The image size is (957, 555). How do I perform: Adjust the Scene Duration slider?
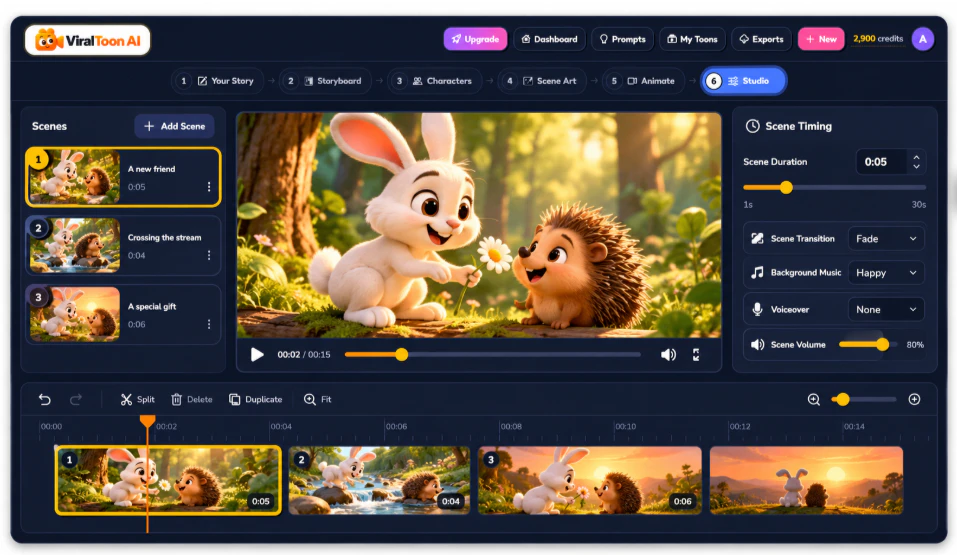(x=834, y=187)
